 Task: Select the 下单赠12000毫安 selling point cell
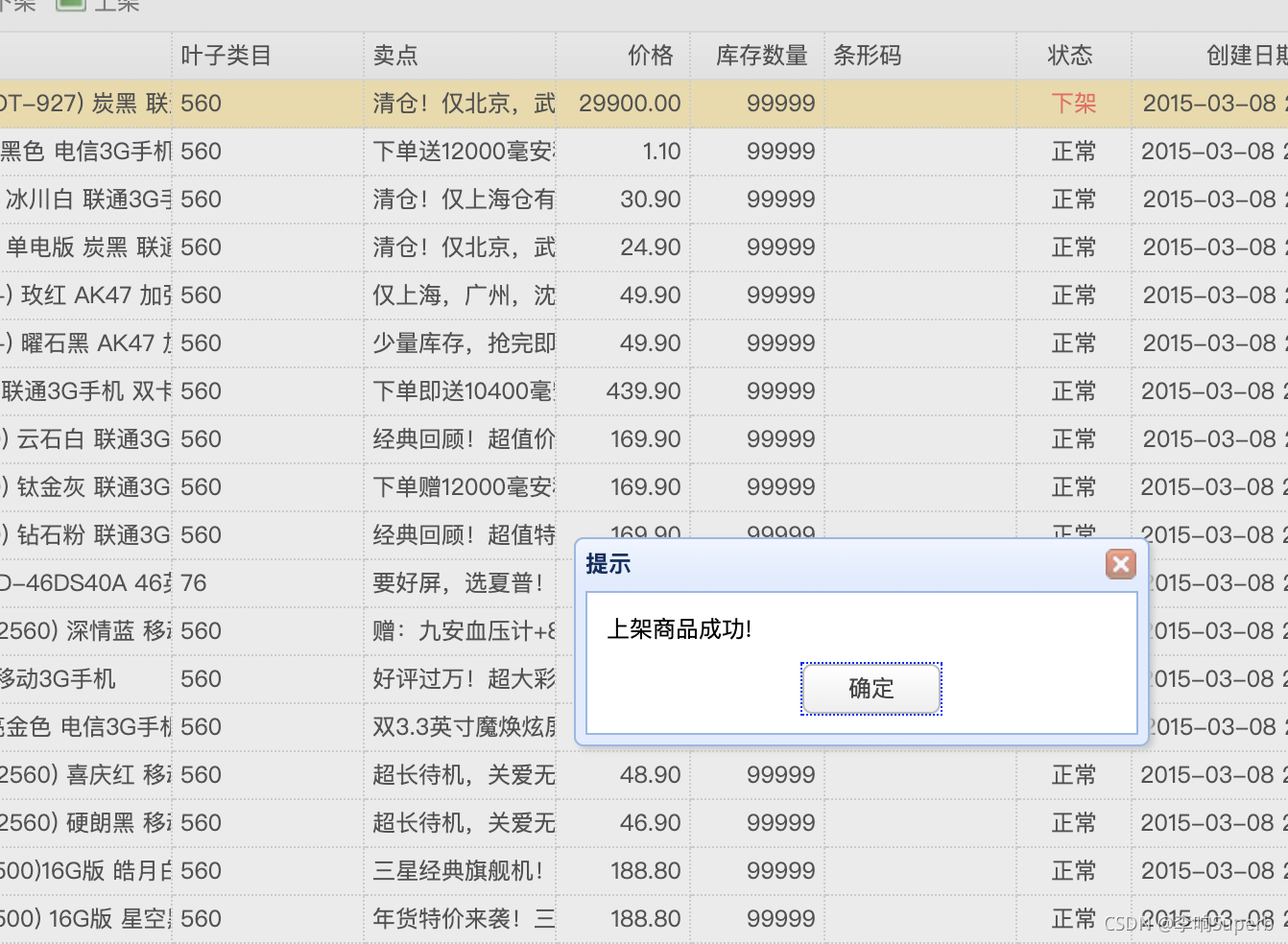coord(460,487)
